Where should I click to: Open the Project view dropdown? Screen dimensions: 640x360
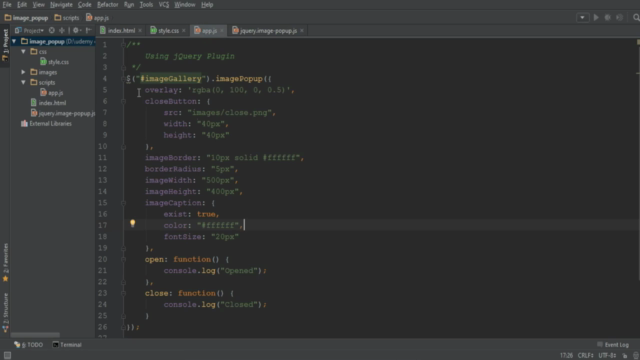click(30, 30)
